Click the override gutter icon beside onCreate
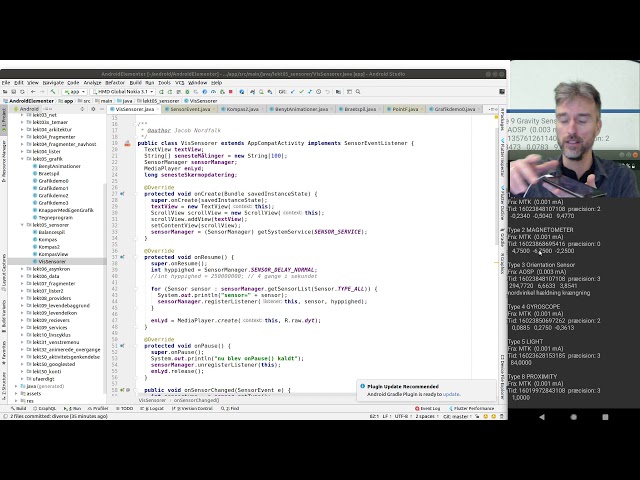Image resolution: width=640 pixels, height=480 pixels. coord(122,194)
